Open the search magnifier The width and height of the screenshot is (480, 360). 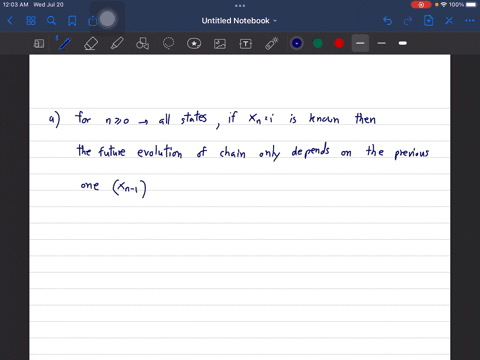[x=51, y=21]
